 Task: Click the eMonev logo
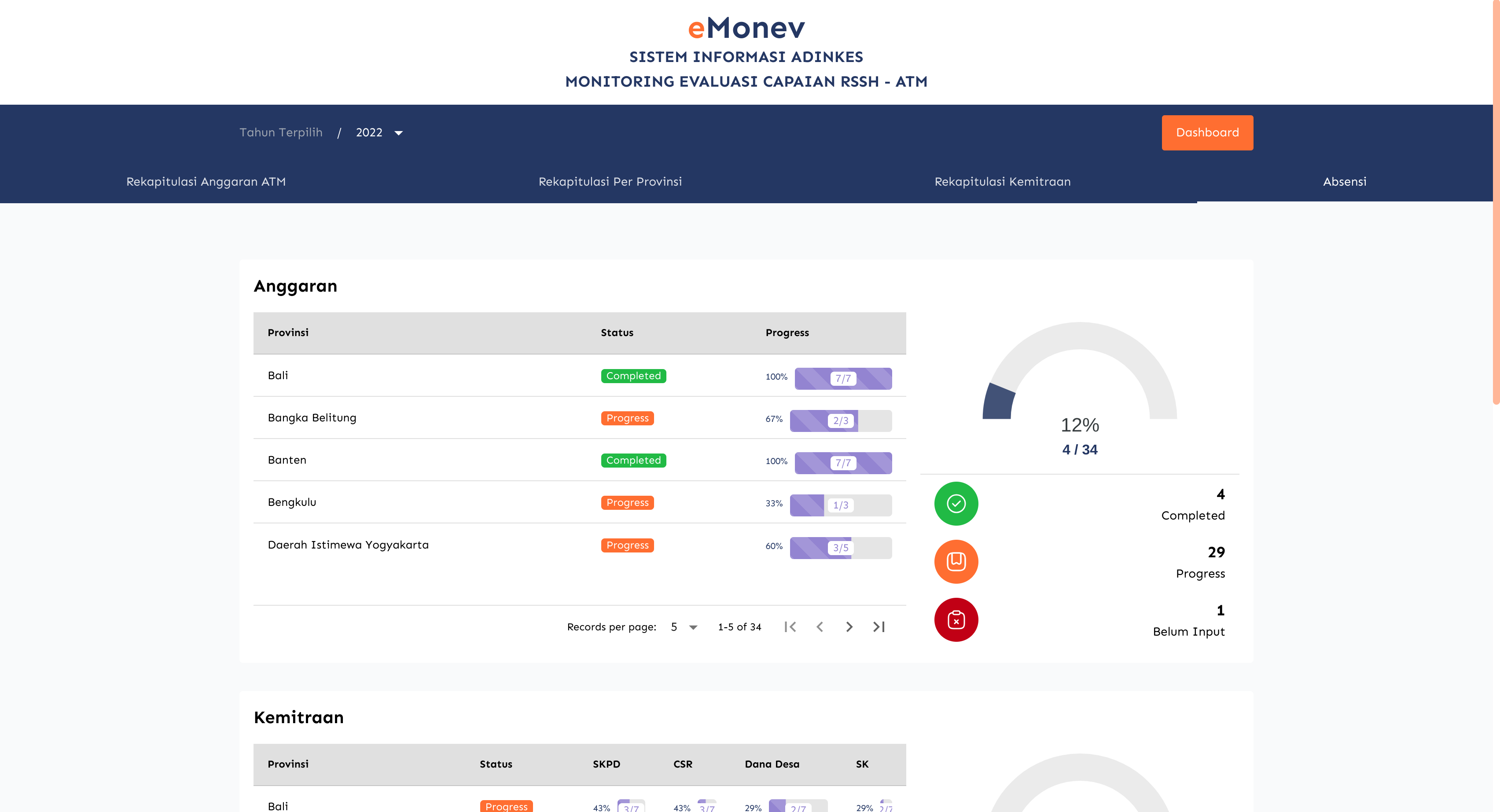746,28
